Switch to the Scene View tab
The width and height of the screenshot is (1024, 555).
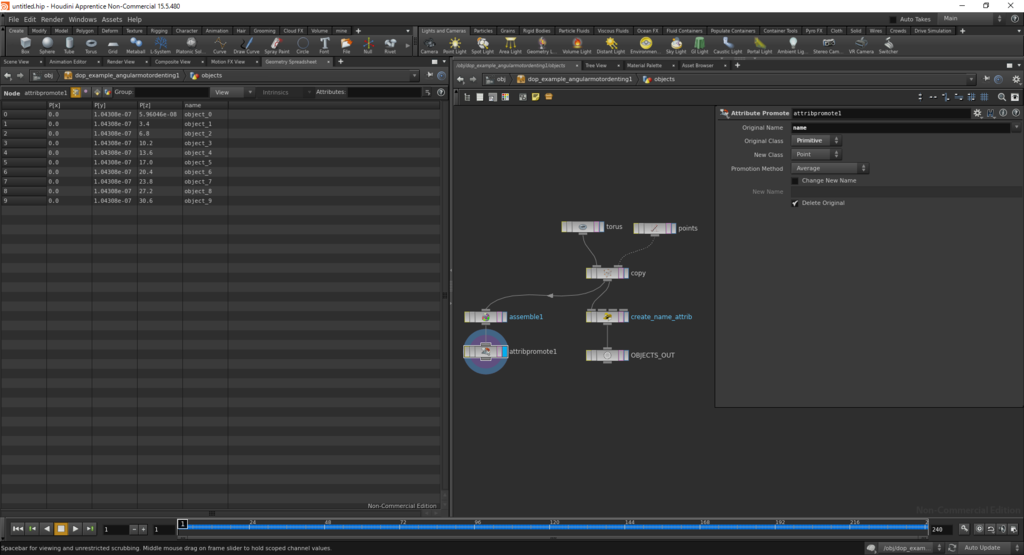(x=16, y=62)
